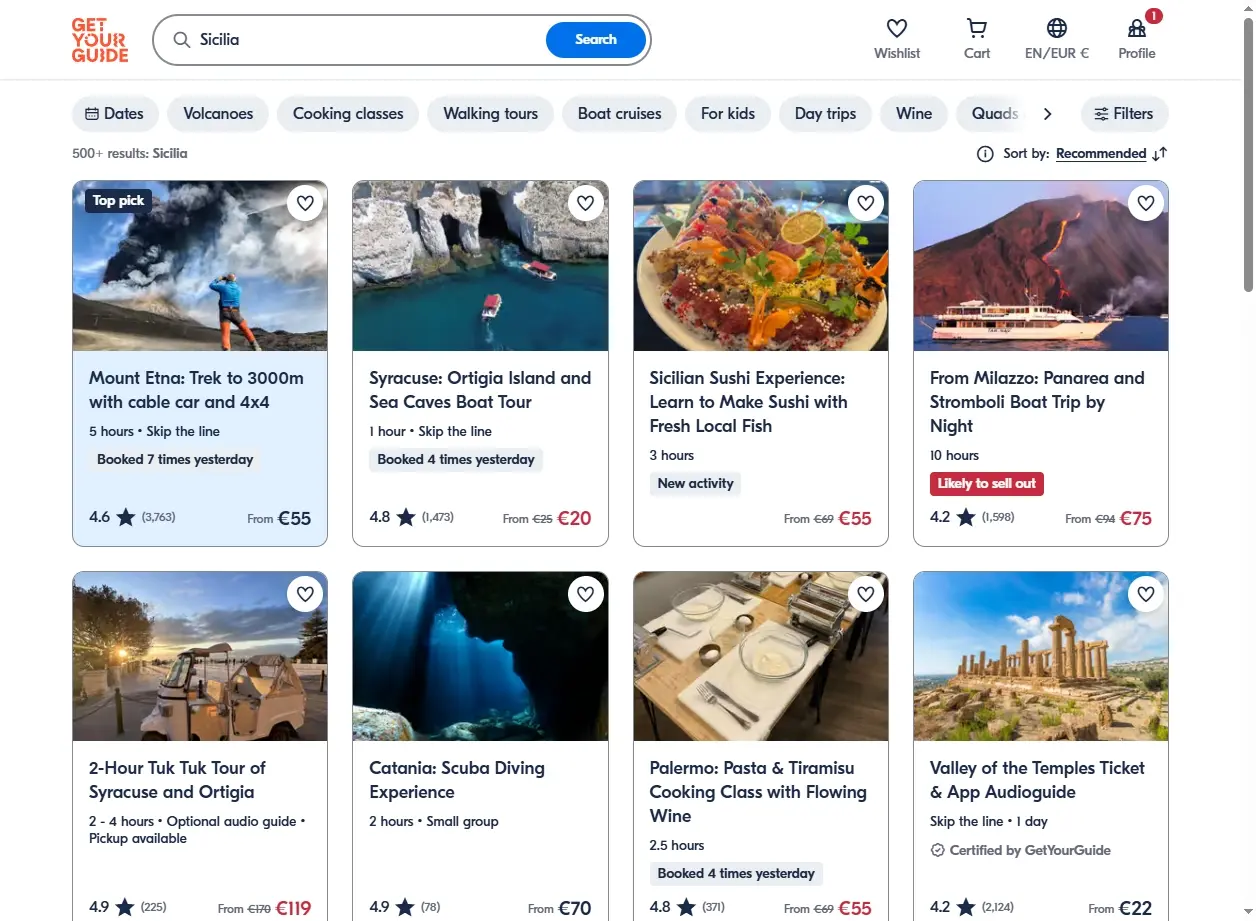Click the star rating icon on Mount Etna card
The image size is (1256, 921).
point(125,518)
